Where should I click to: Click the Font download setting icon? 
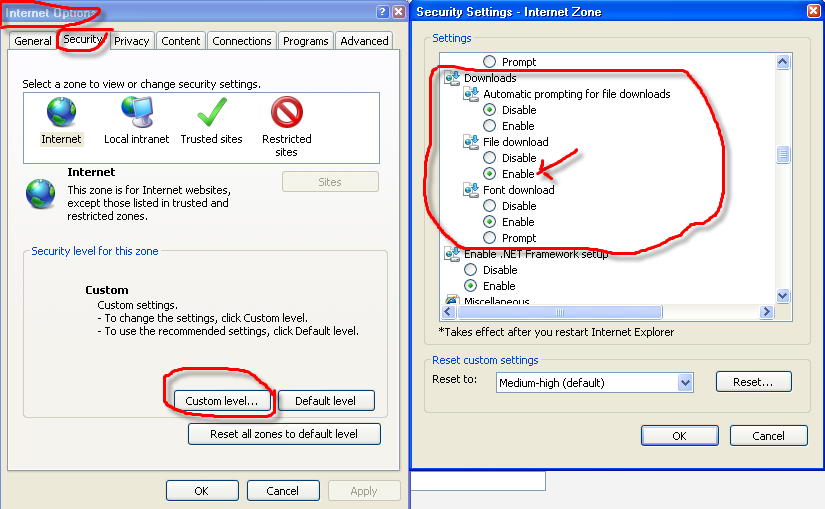[x=471, y=189]
